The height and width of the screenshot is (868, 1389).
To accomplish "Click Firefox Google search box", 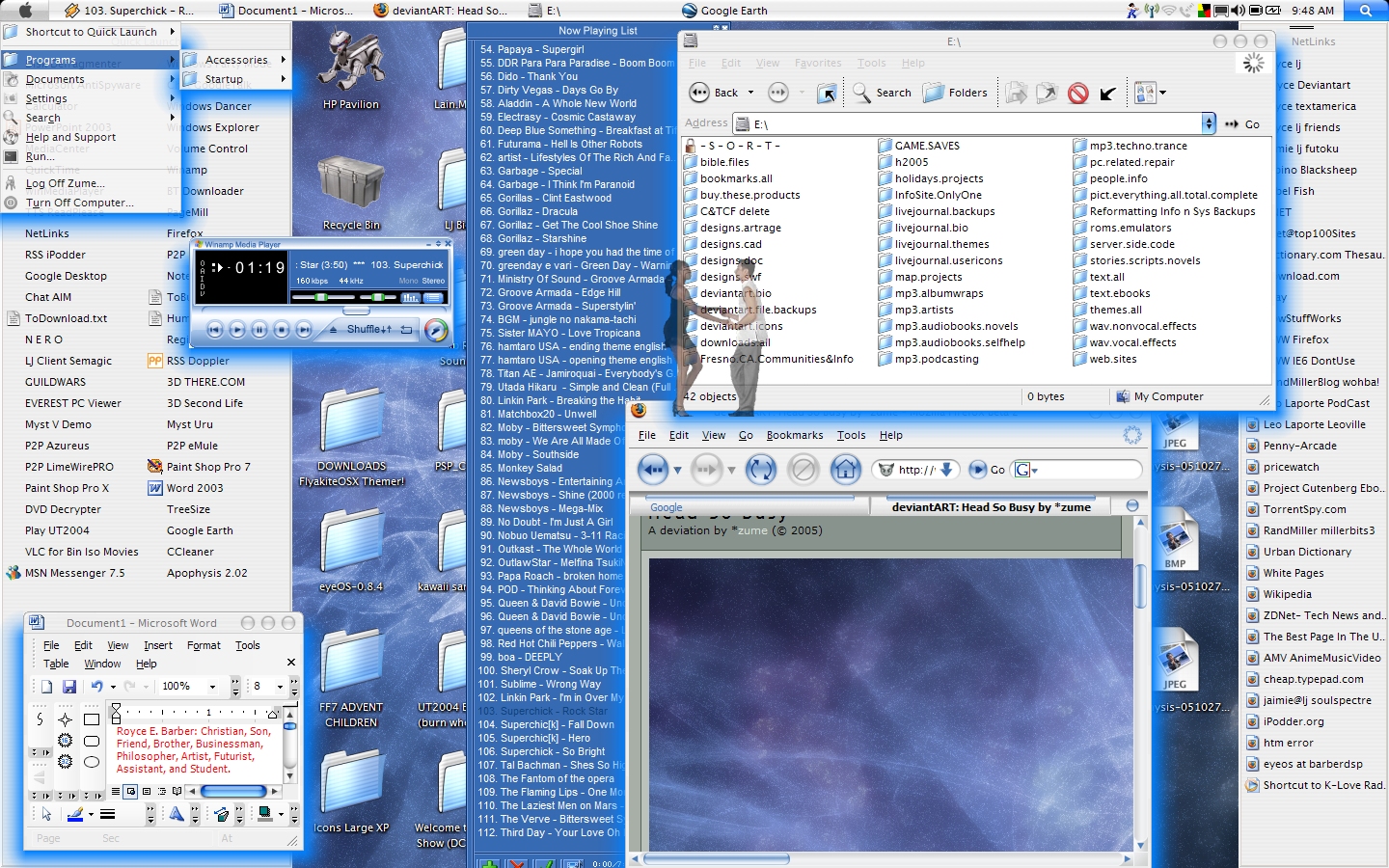I will tap(1076, 470).
